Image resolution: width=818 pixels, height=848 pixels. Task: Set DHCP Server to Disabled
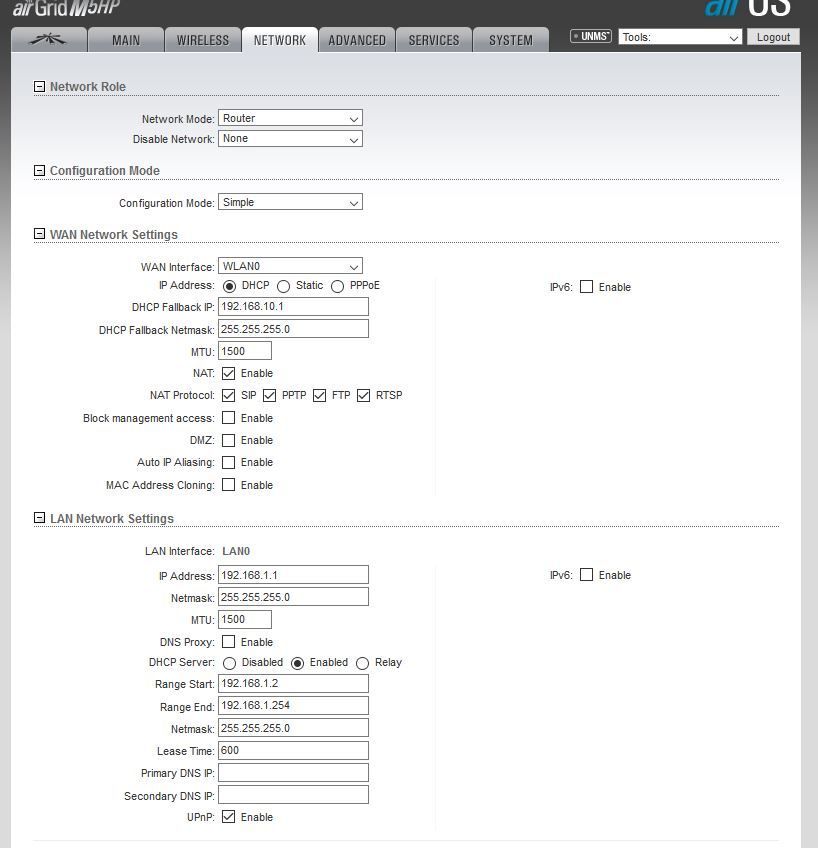(230, 663)
